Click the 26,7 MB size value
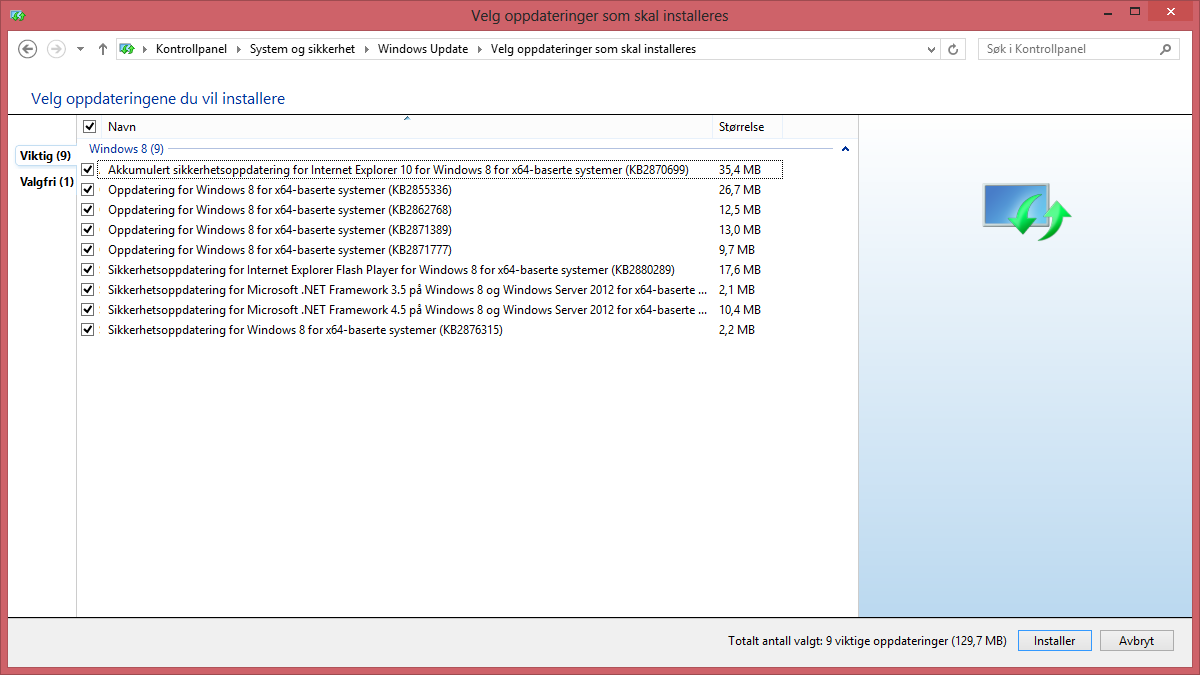Viewport: 1200px width, 675px height. (x=739, y=190)
